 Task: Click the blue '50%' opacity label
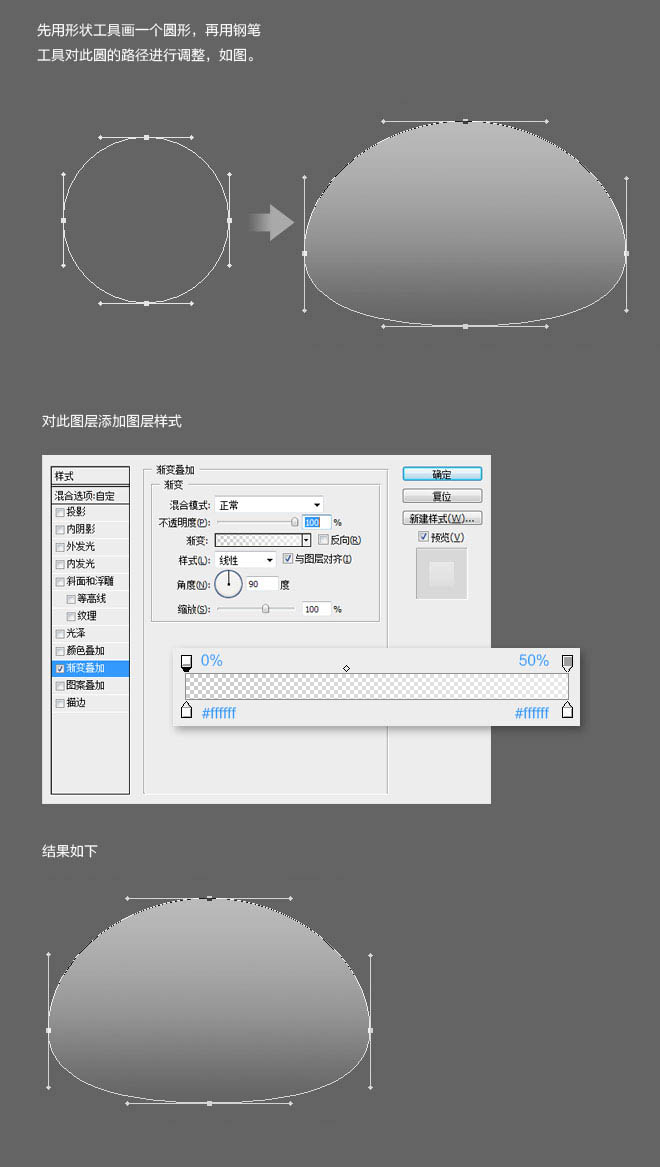pyautogui.click(x=534, y=660)
